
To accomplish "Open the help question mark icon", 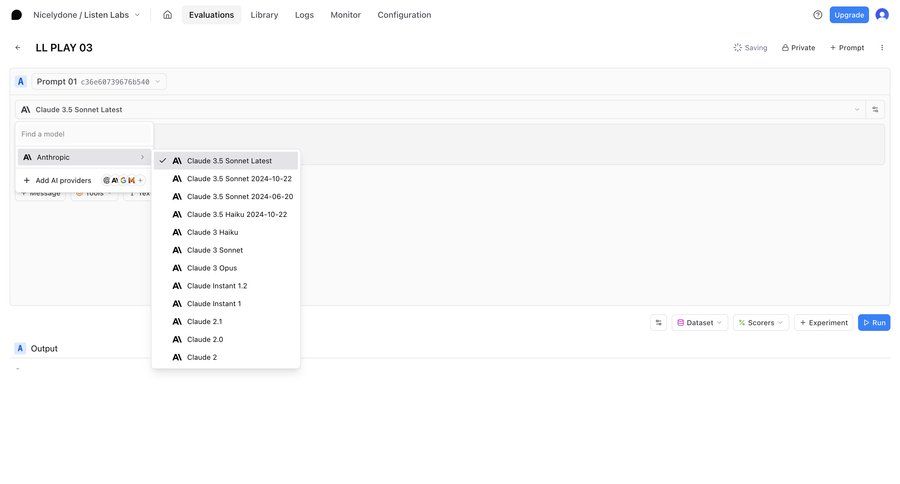I will pyautogui.click(x=817, y=15).
